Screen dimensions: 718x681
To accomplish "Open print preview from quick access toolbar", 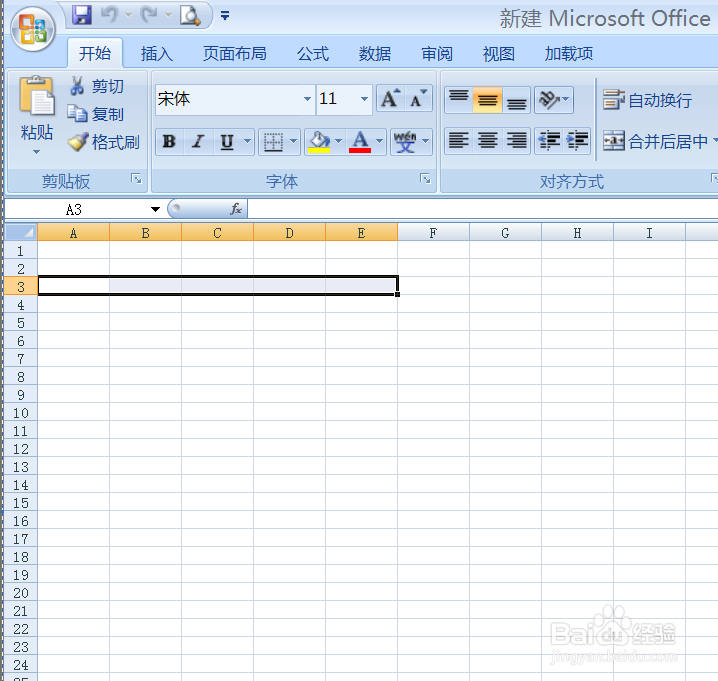I will (x=190, y=16).
